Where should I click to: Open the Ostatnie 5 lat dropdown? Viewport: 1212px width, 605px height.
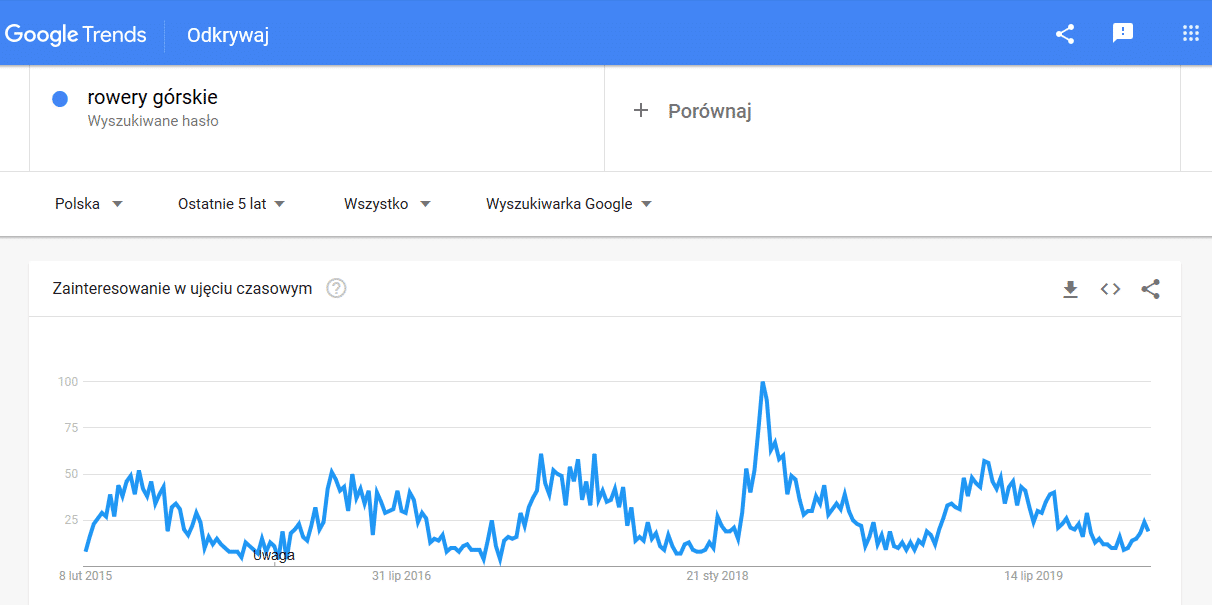pos(231,204)
